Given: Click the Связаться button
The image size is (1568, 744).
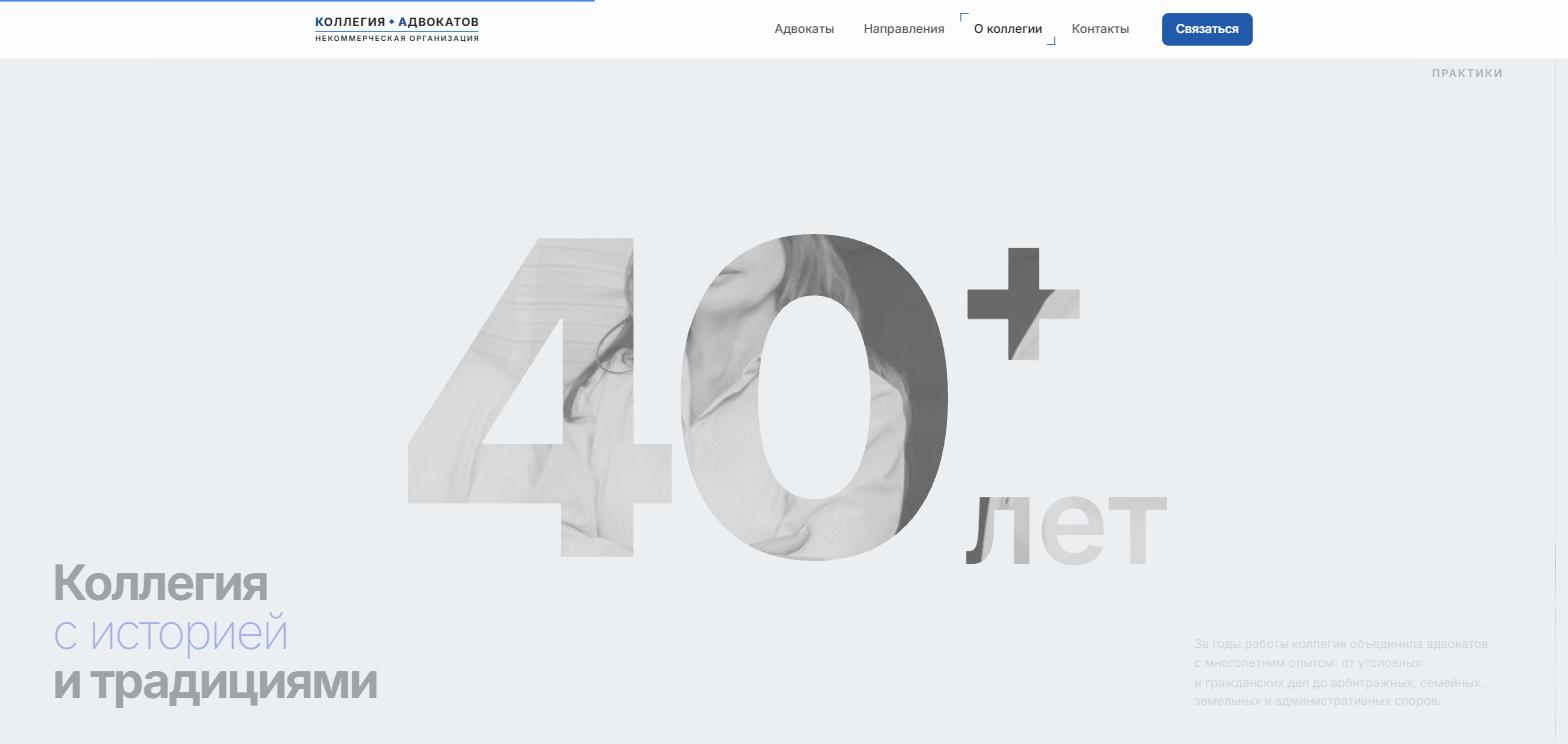Looking at the screenshot, I should pos(1207,29).
